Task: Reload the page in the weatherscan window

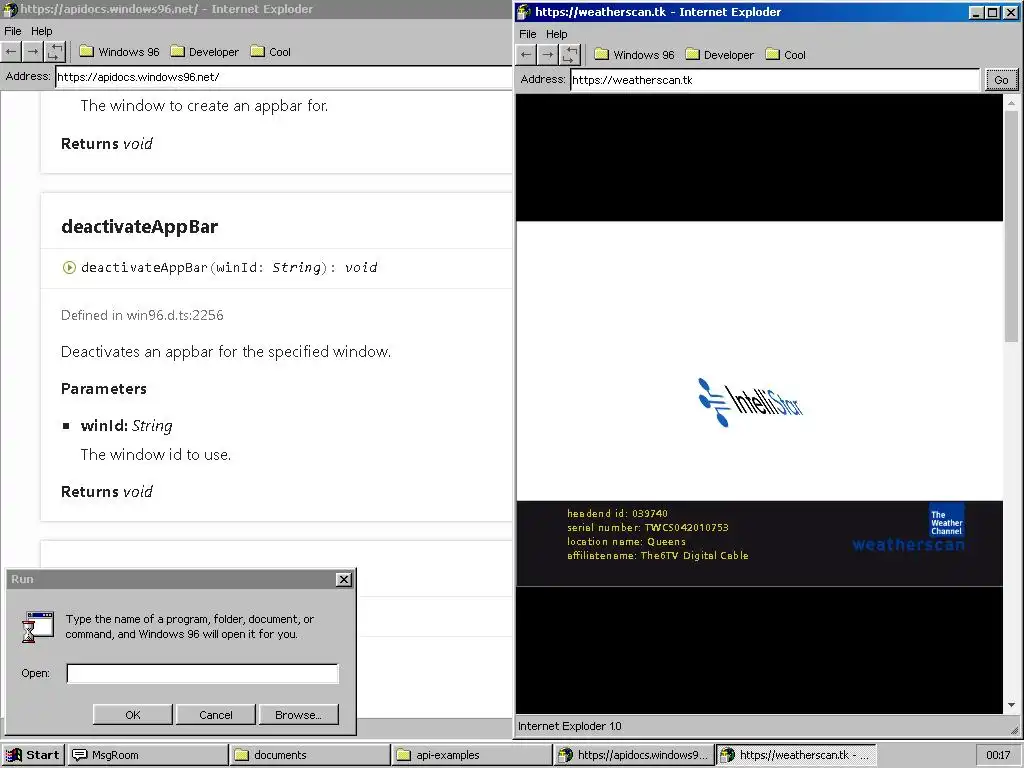Action: point(570,55)
